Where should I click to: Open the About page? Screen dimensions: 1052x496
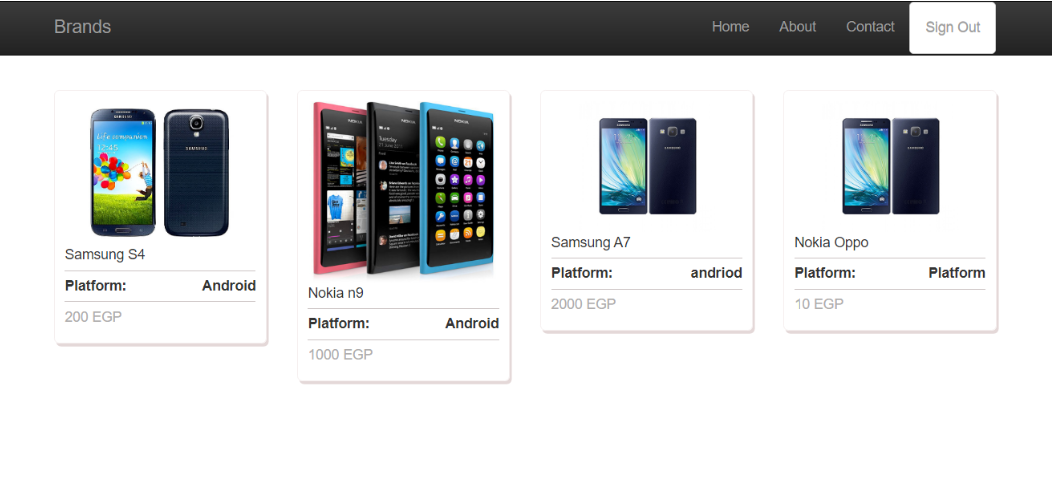pyautogui.click(x=797, y=27)
